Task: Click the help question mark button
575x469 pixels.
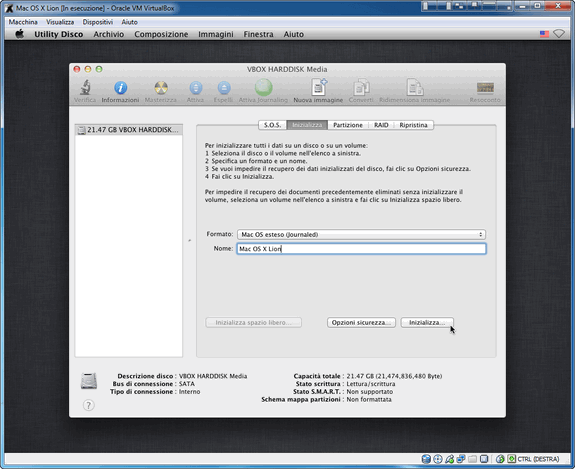Action: (88, 405)
